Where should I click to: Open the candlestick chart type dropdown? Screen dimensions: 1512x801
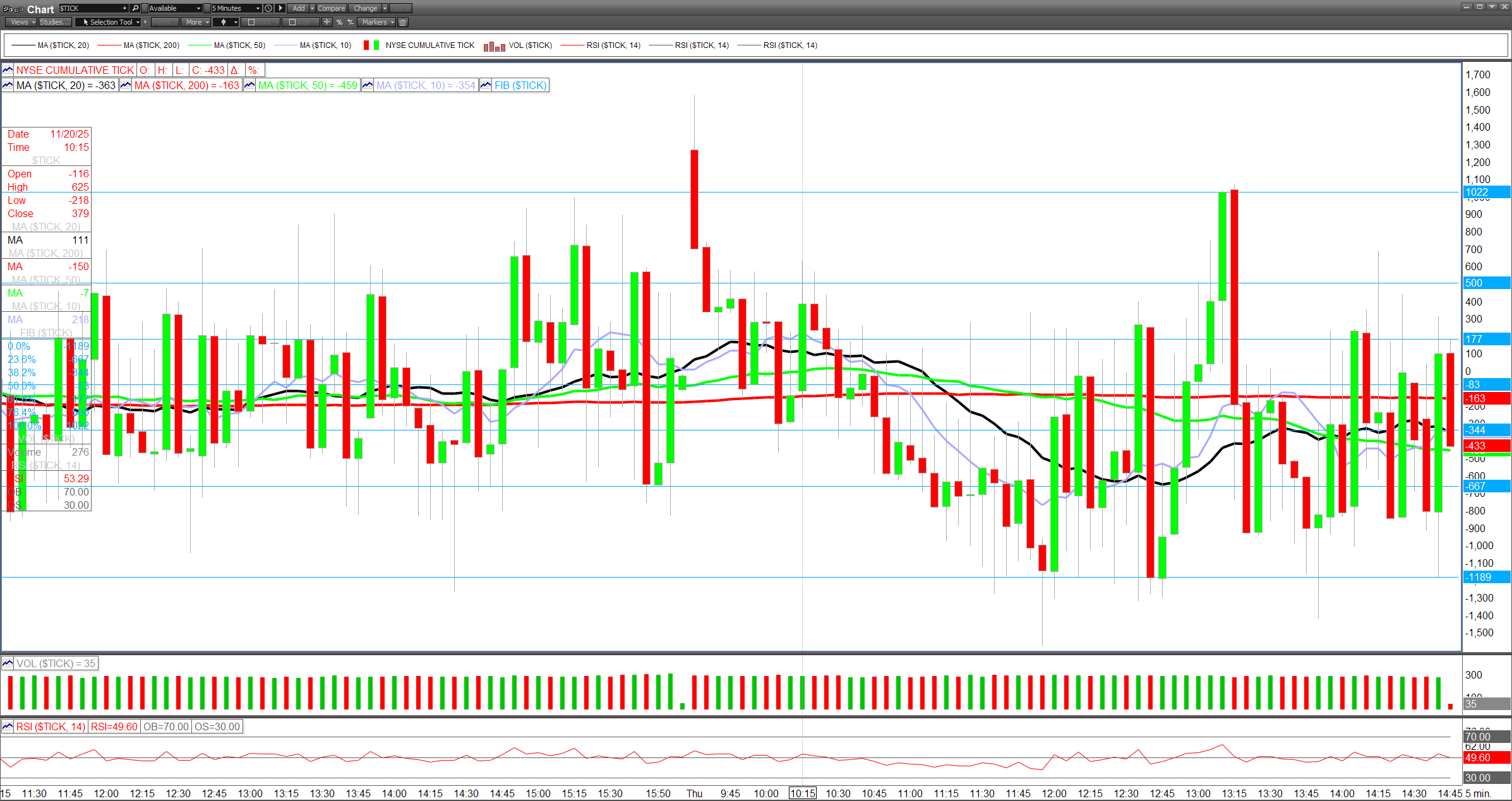tap(226, 22)
